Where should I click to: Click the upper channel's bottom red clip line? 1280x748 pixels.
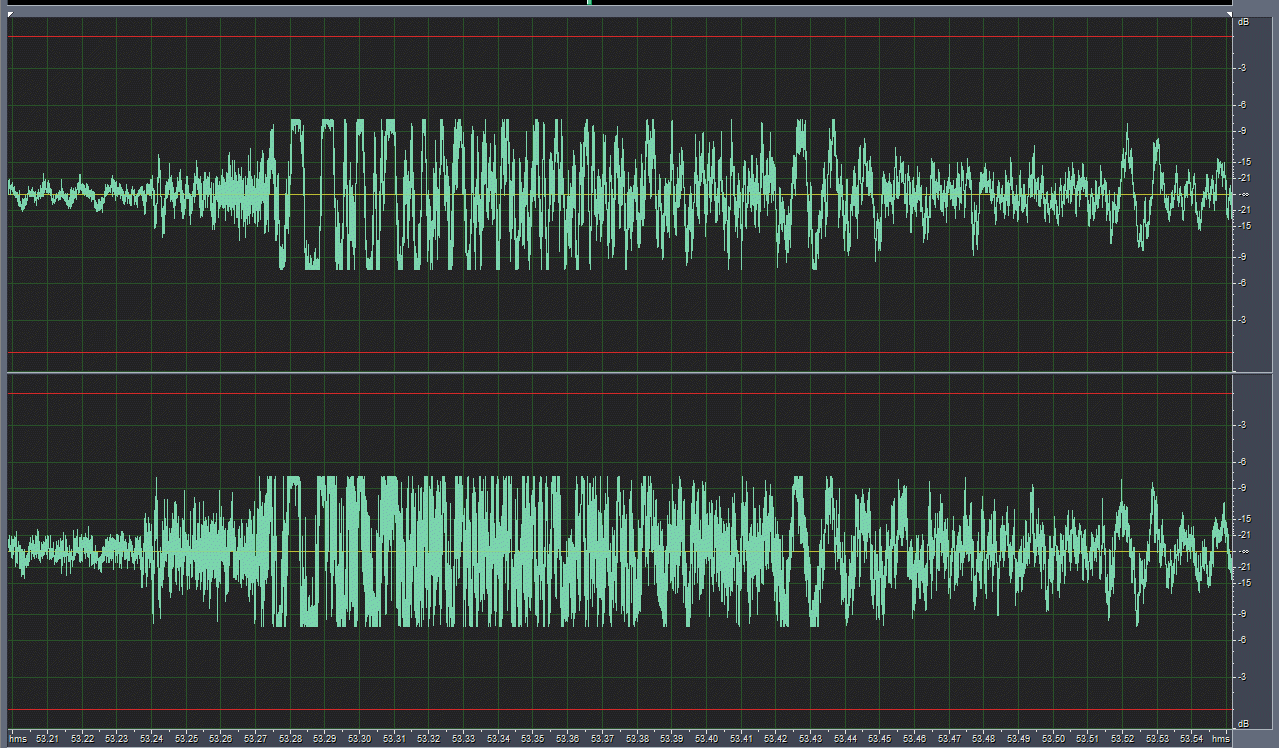(600, 352)
